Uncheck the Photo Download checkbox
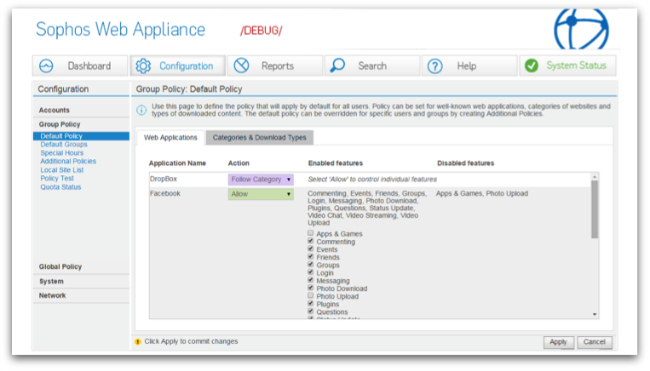 [310, 288]
